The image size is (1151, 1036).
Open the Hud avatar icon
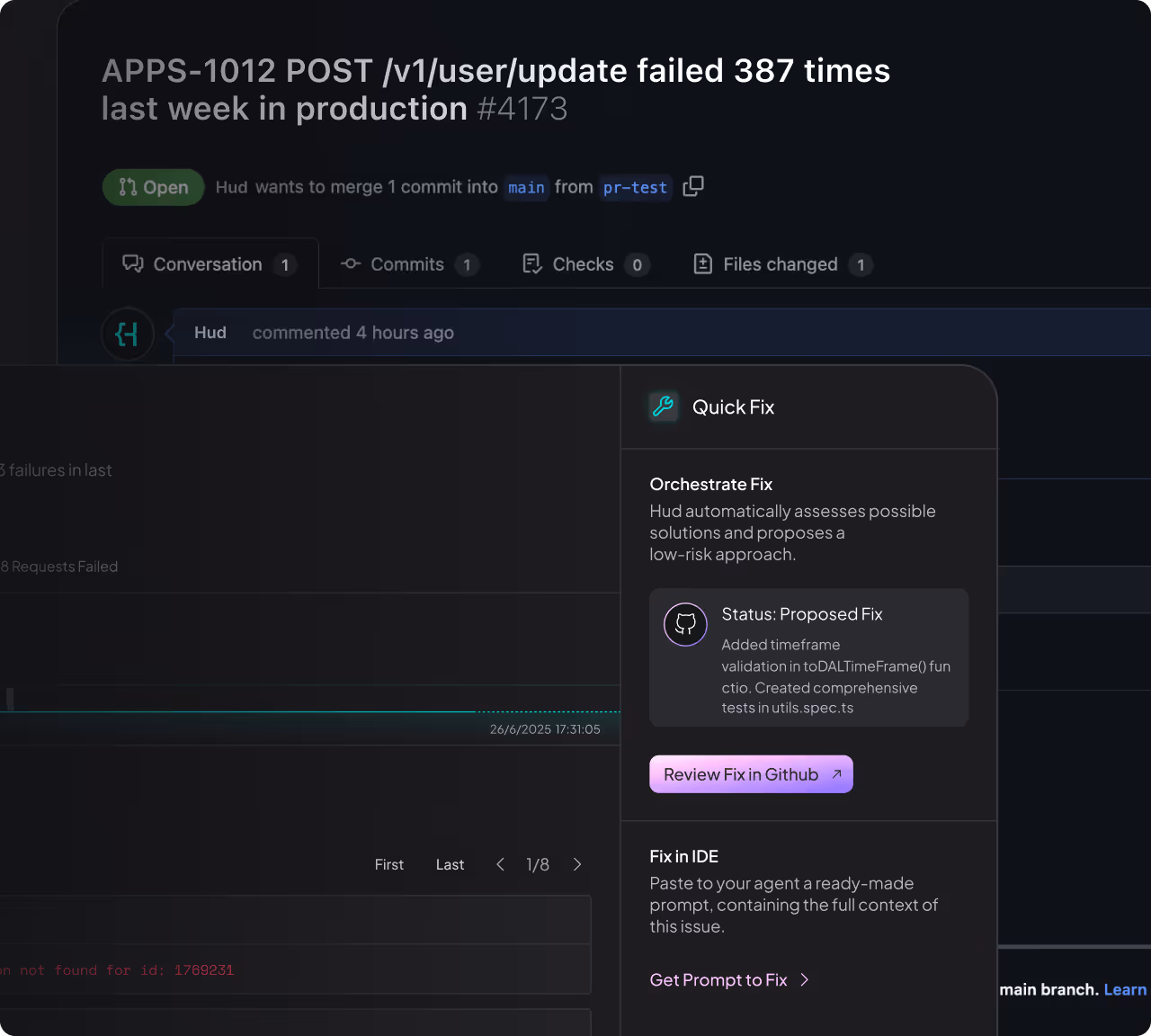[x=128, y=334]
